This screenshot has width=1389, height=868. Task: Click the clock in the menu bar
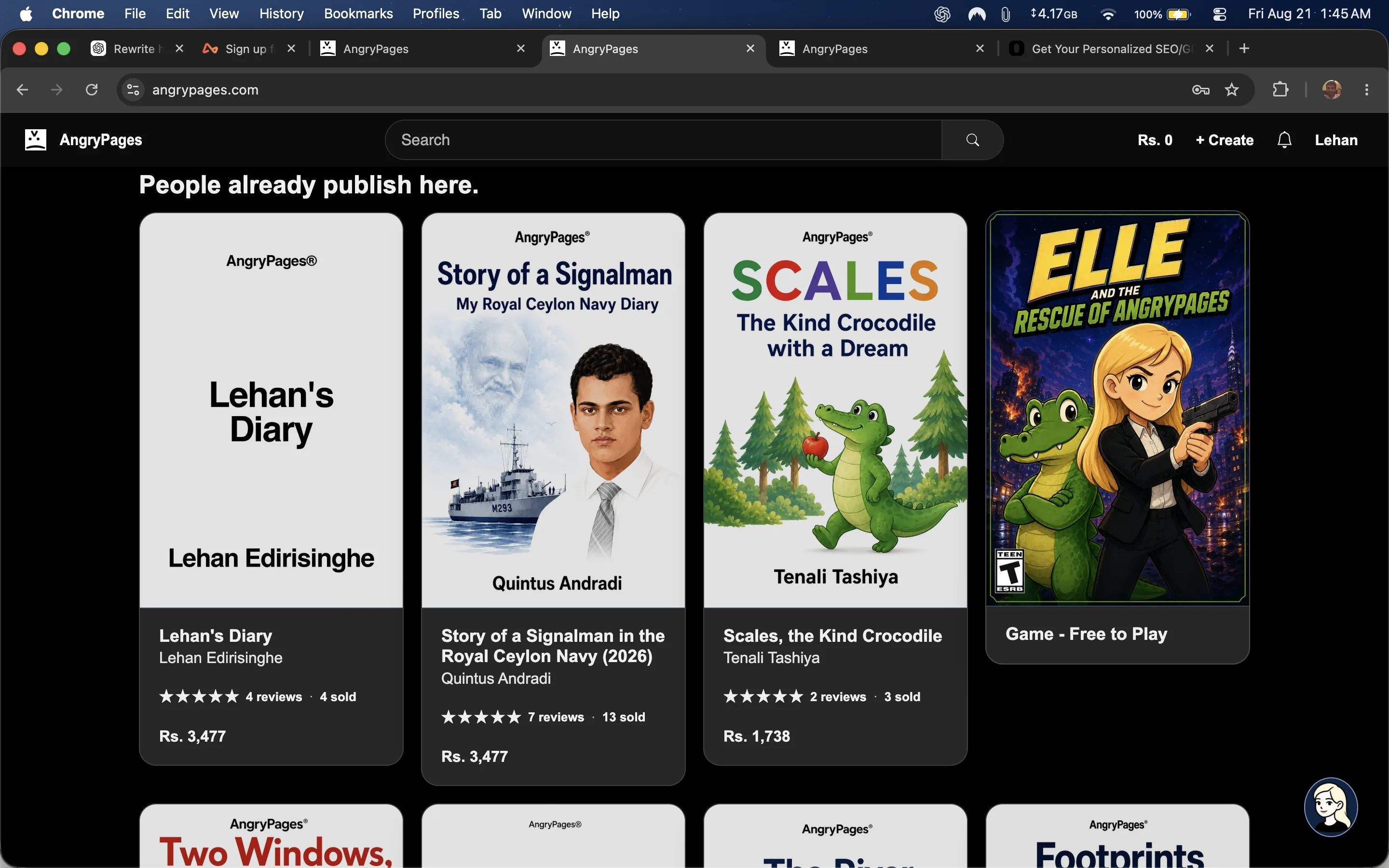[x=1309, y=14]
